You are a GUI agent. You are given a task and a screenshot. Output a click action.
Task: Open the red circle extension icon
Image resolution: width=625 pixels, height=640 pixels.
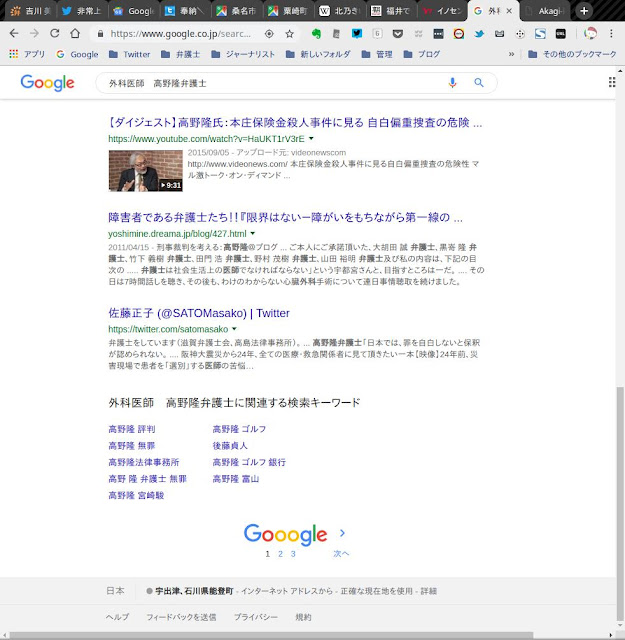coord(459,34)
